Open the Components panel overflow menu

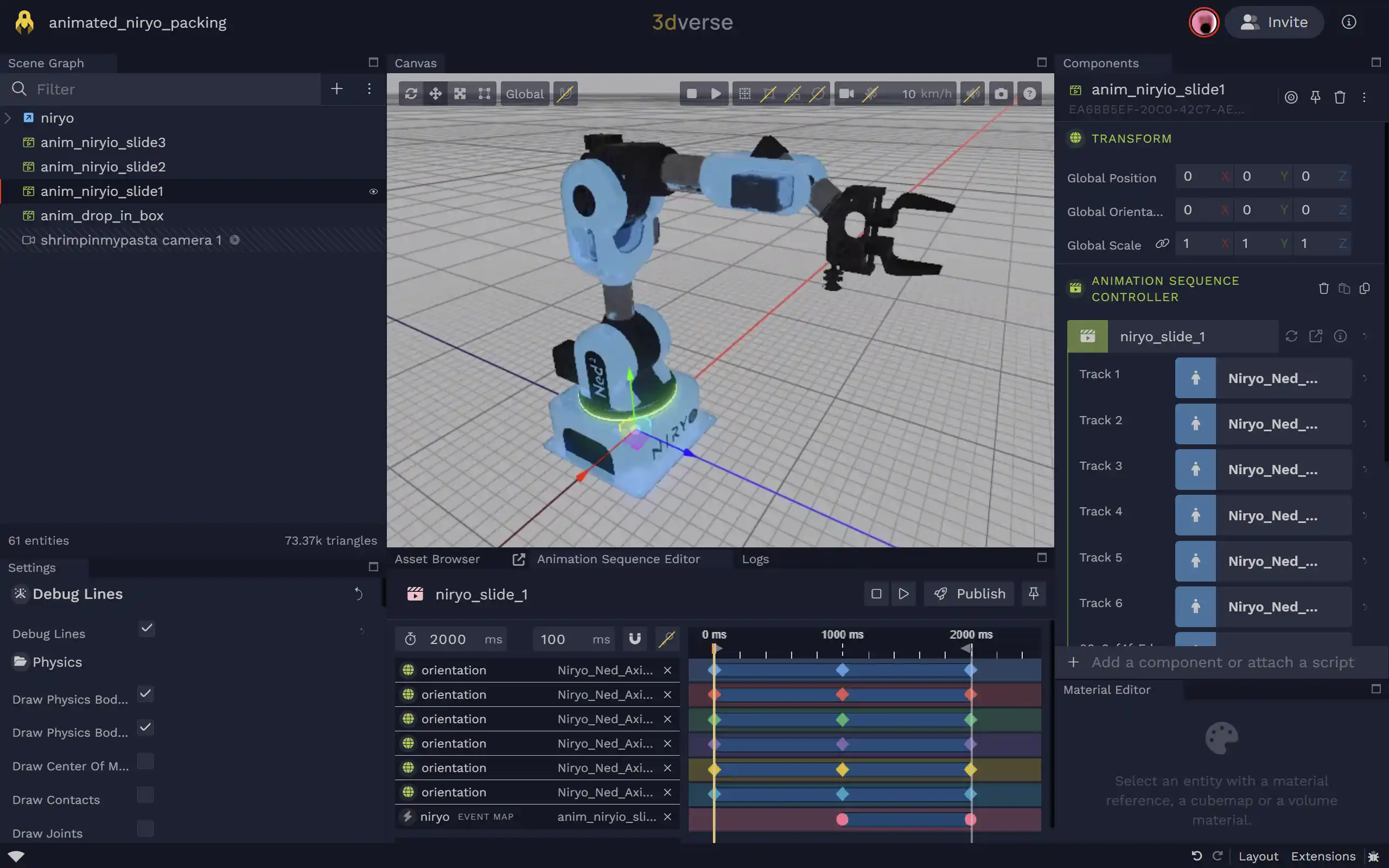[x=1365, y=97]
